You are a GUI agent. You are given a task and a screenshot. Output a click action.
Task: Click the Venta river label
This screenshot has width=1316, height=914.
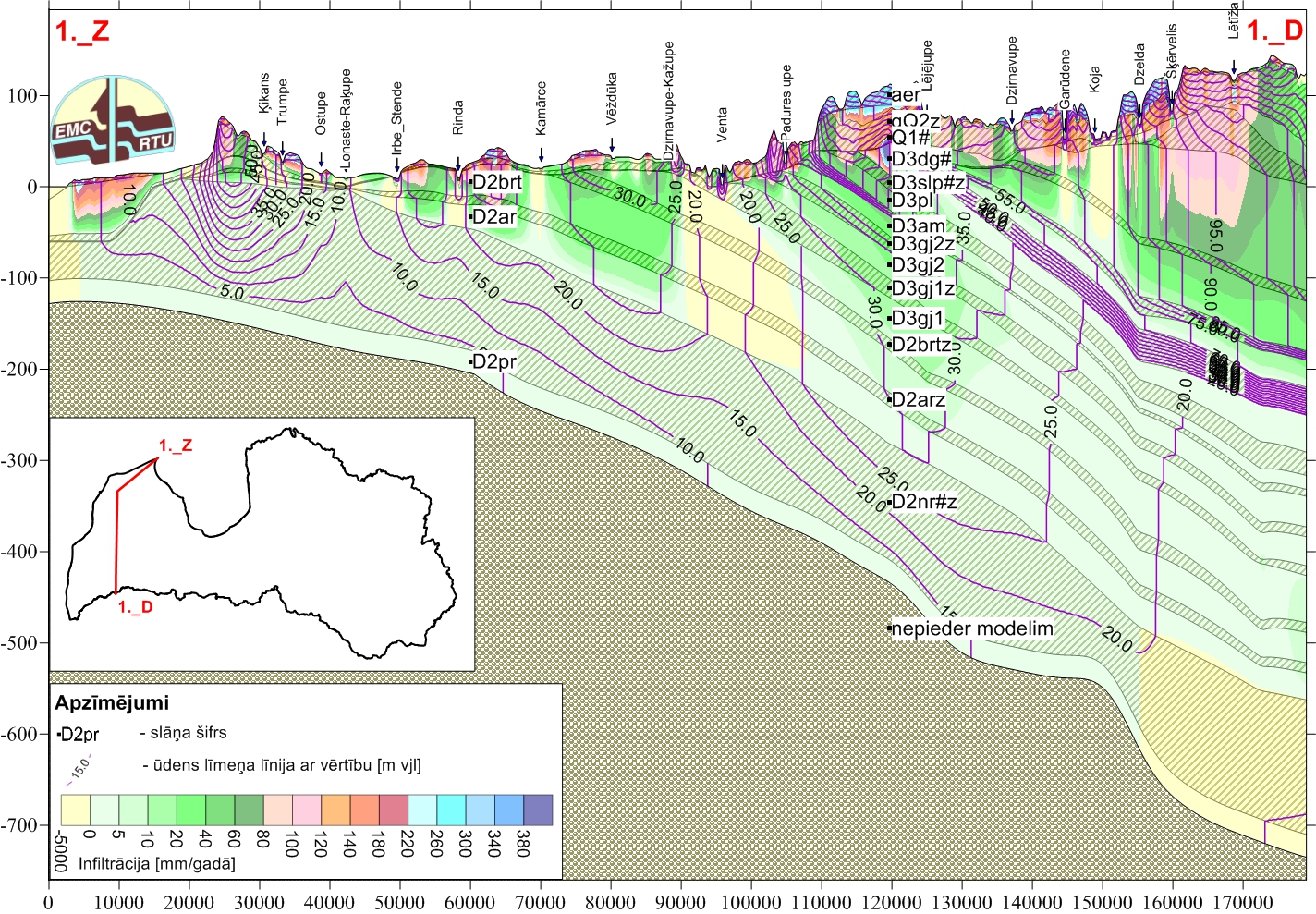coord(722,125)
